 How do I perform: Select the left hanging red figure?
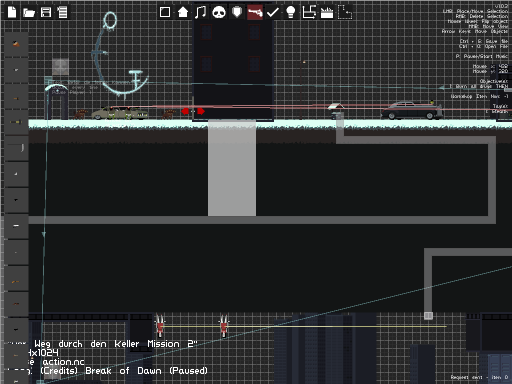(160, 325)
